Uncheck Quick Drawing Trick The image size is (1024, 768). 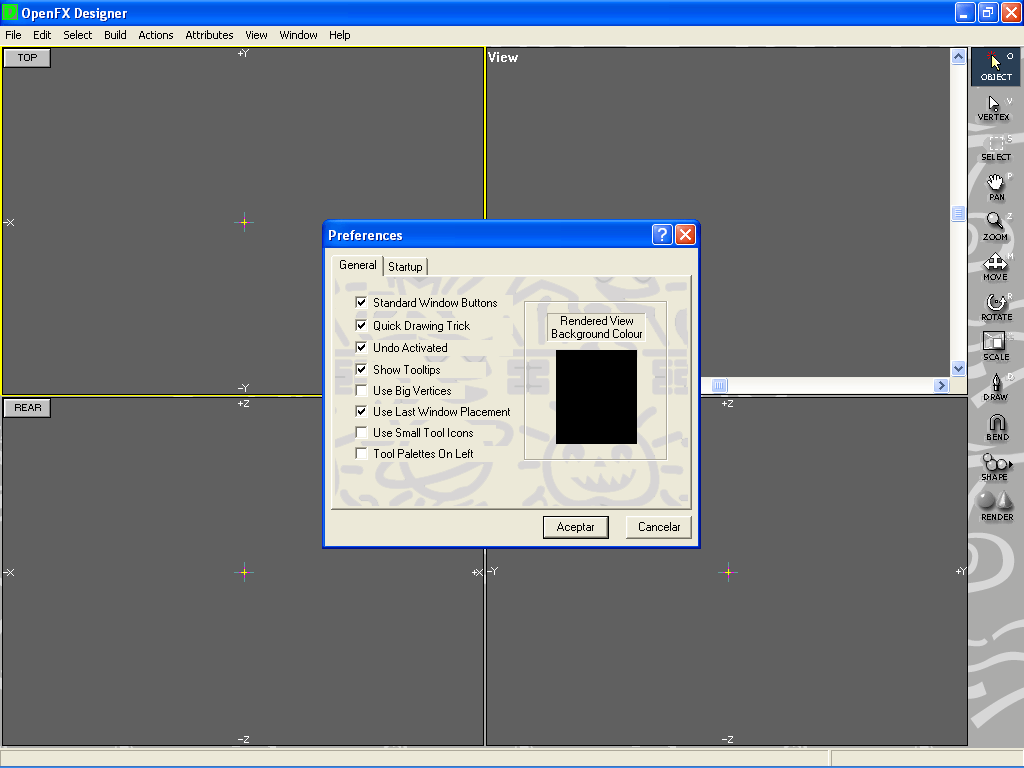pos(361,325)
